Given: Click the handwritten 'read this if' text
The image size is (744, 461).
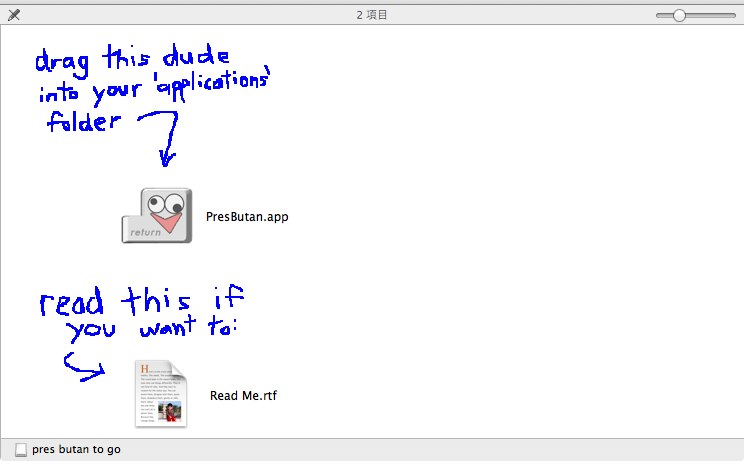Looking at the screenshot, I should 140,300.
